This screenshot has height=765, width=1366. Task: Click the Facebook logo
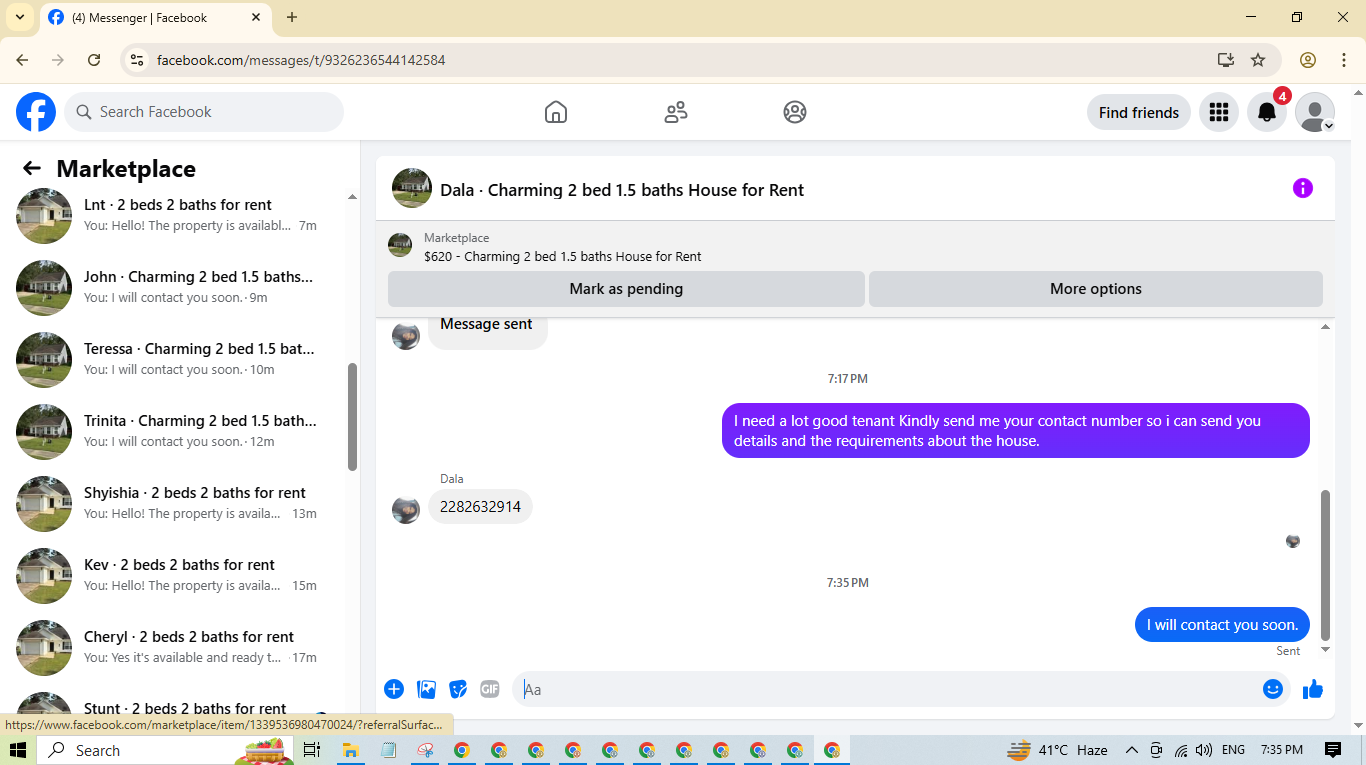pos(36,112)
